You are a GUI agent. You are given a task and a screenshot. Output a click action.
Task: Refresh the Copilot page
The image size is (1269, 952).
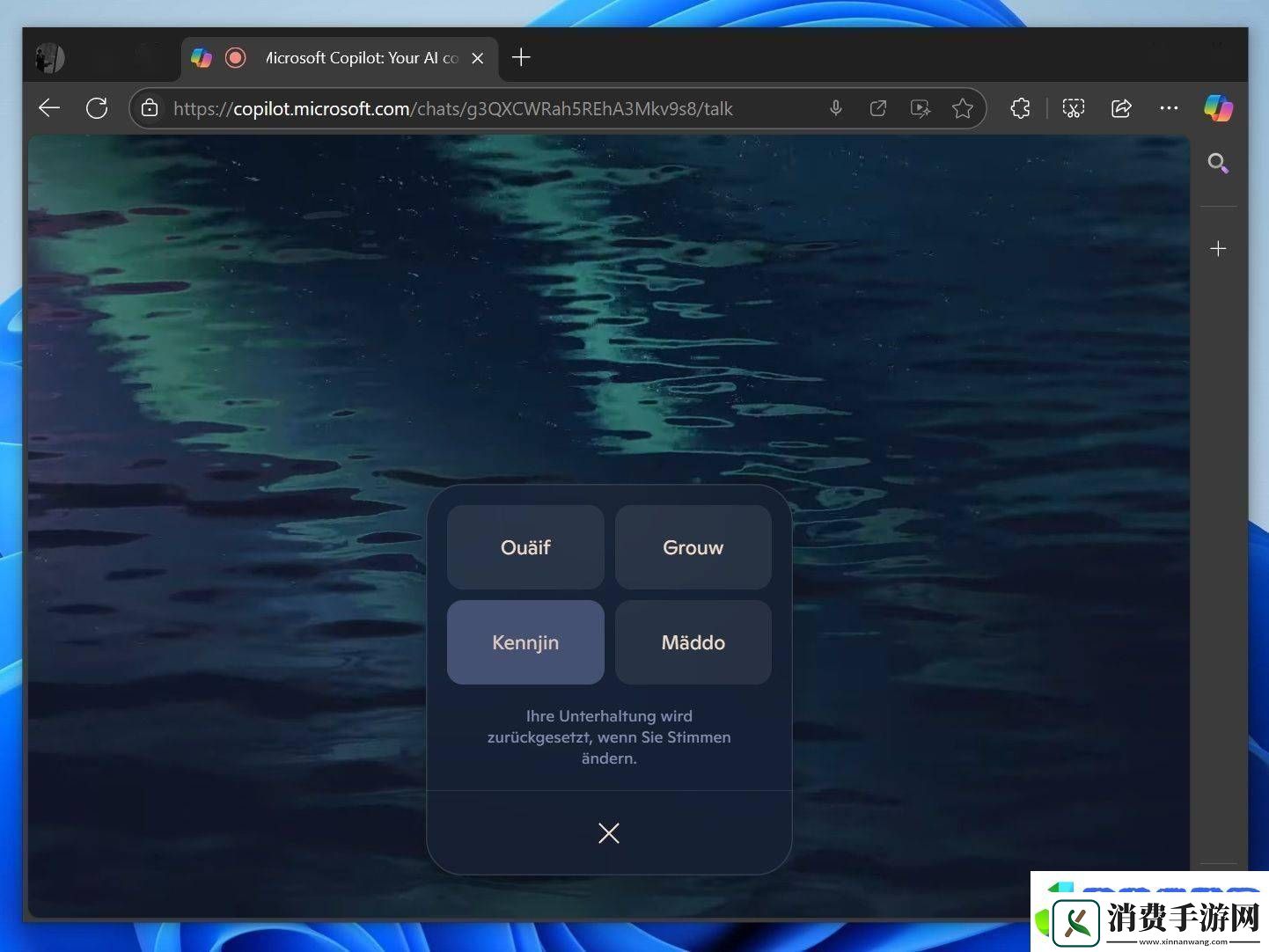(97, 108)
